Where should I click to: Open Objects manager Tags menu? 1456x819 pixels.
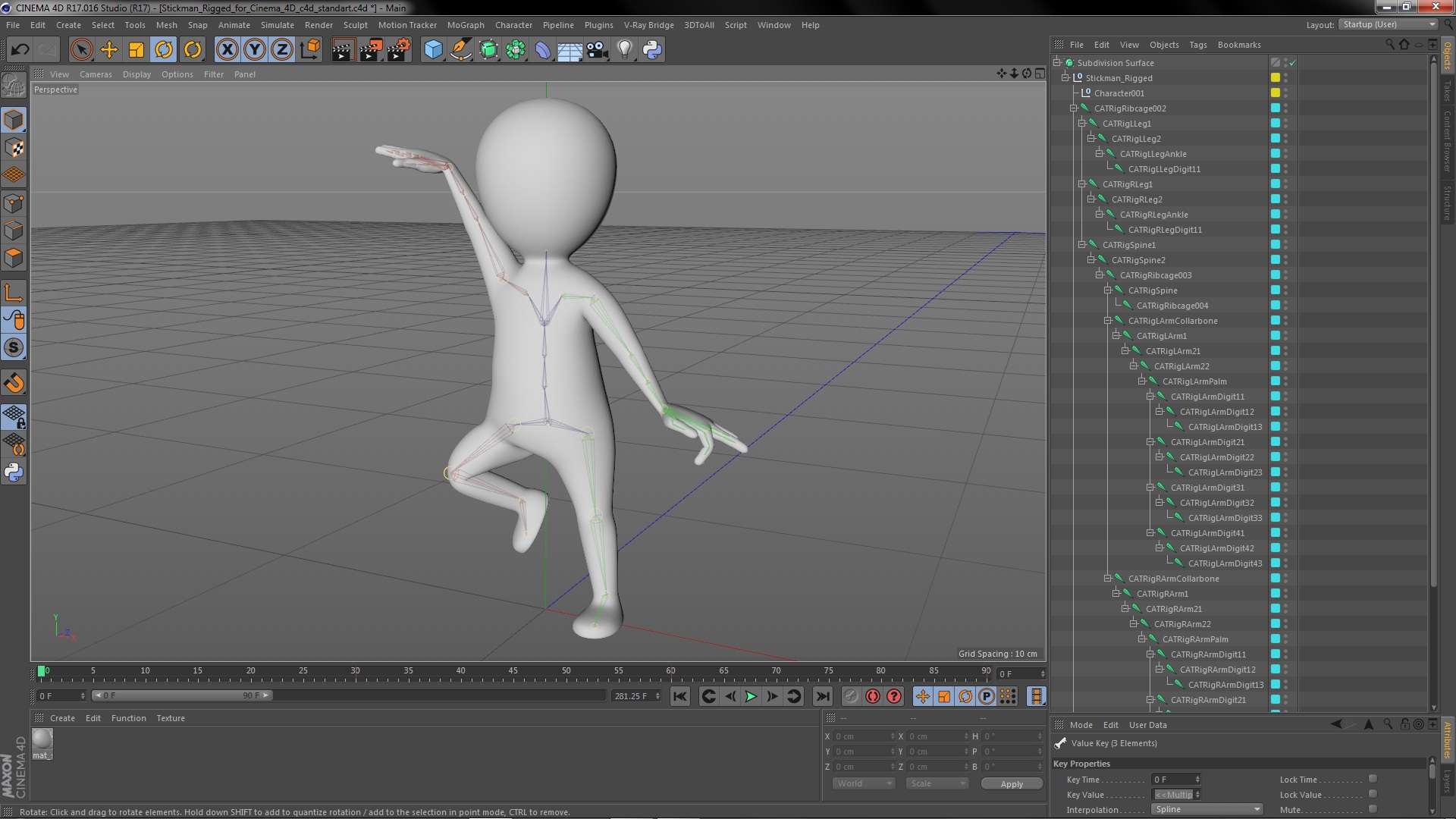tap(1198, 45)
